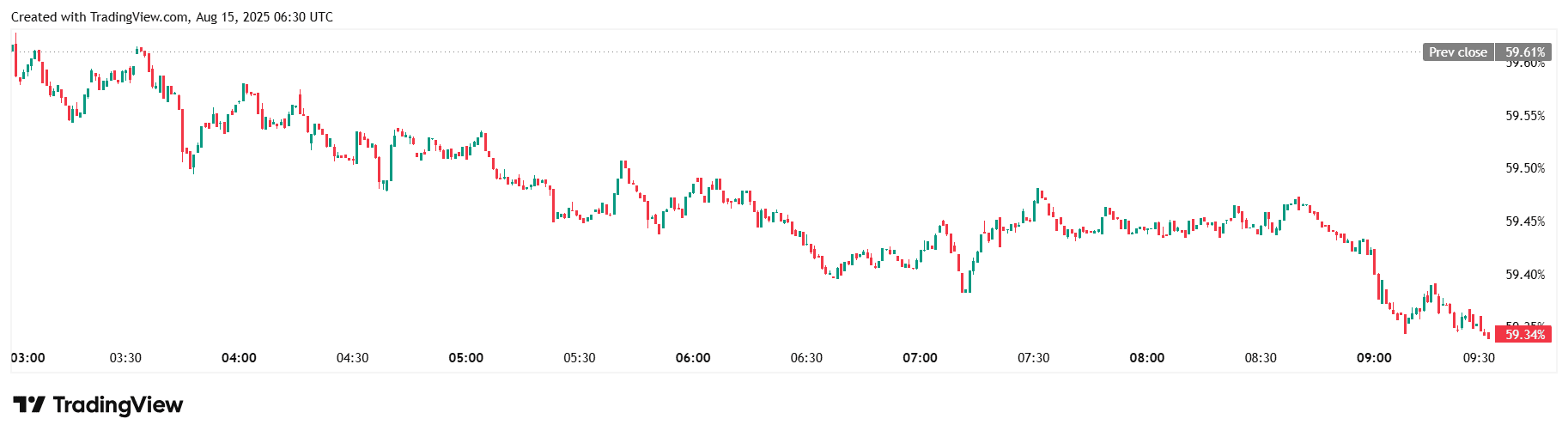The height and width of the screenshot is (437, 1568).
Task: Click the 59.61% previous close value
Action: (1524, 52)
